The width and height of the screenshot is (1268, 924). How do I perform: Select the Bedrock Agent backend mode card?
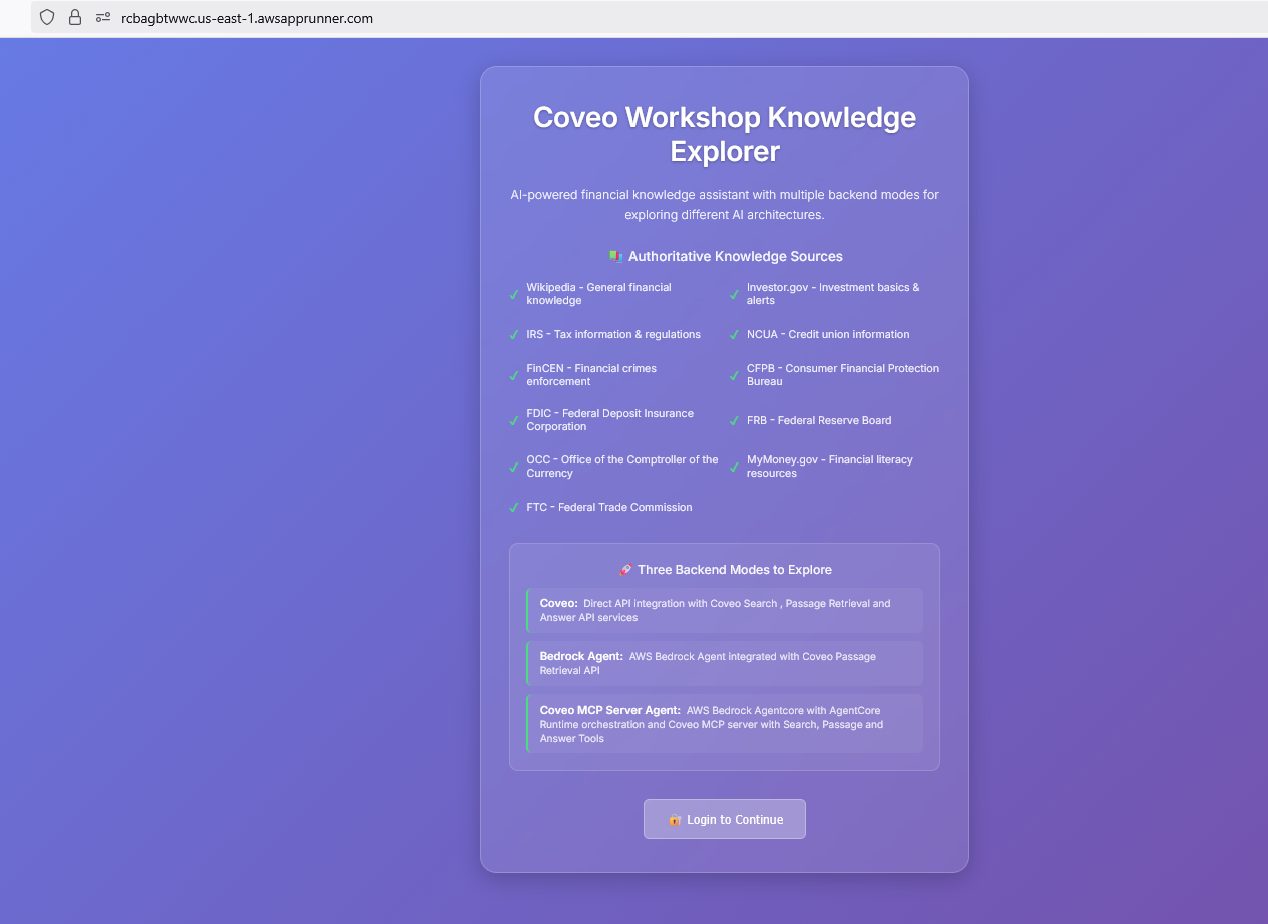pos(724,663)
